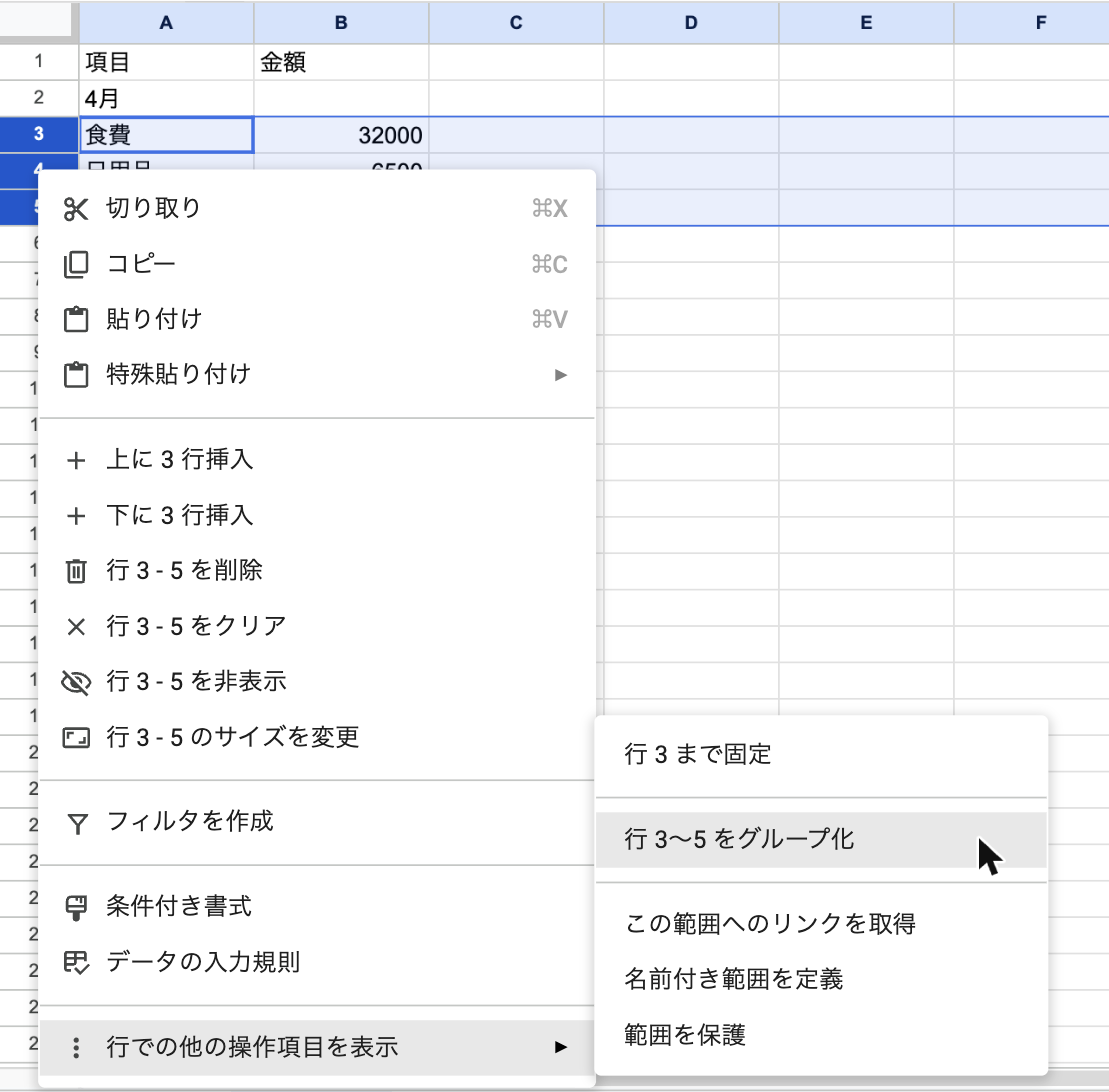
Task: Expand the 特殊貼り付け submenu arrow
Action: coord(561,375)
